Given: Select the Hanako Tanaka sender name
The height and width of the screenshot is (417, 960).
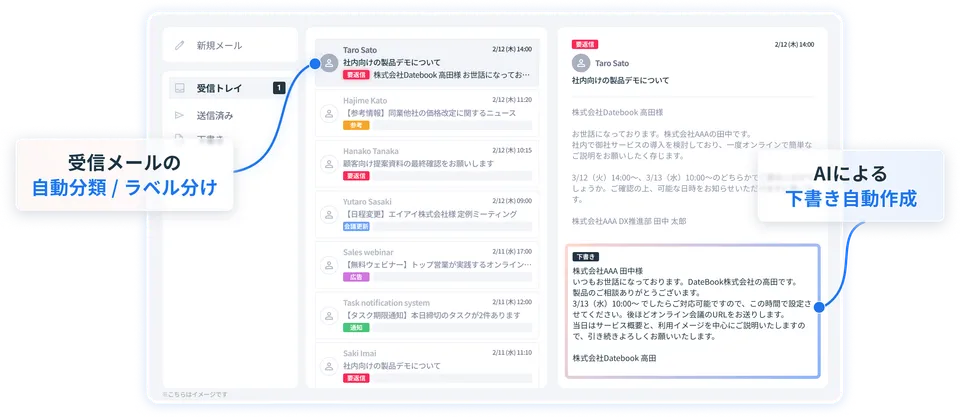Looking at the screenshot, I should tap(369, 151).
